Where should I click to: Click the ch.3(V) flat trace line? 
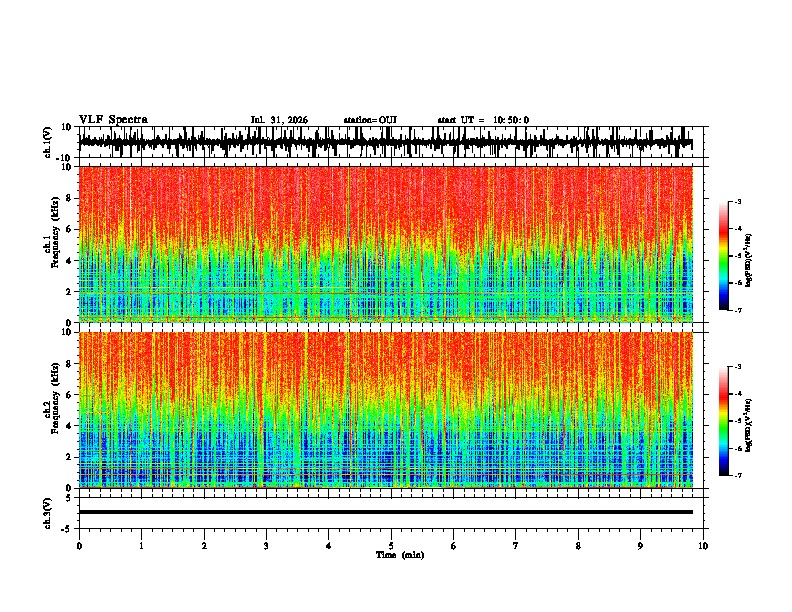click(x=386, y=512)
